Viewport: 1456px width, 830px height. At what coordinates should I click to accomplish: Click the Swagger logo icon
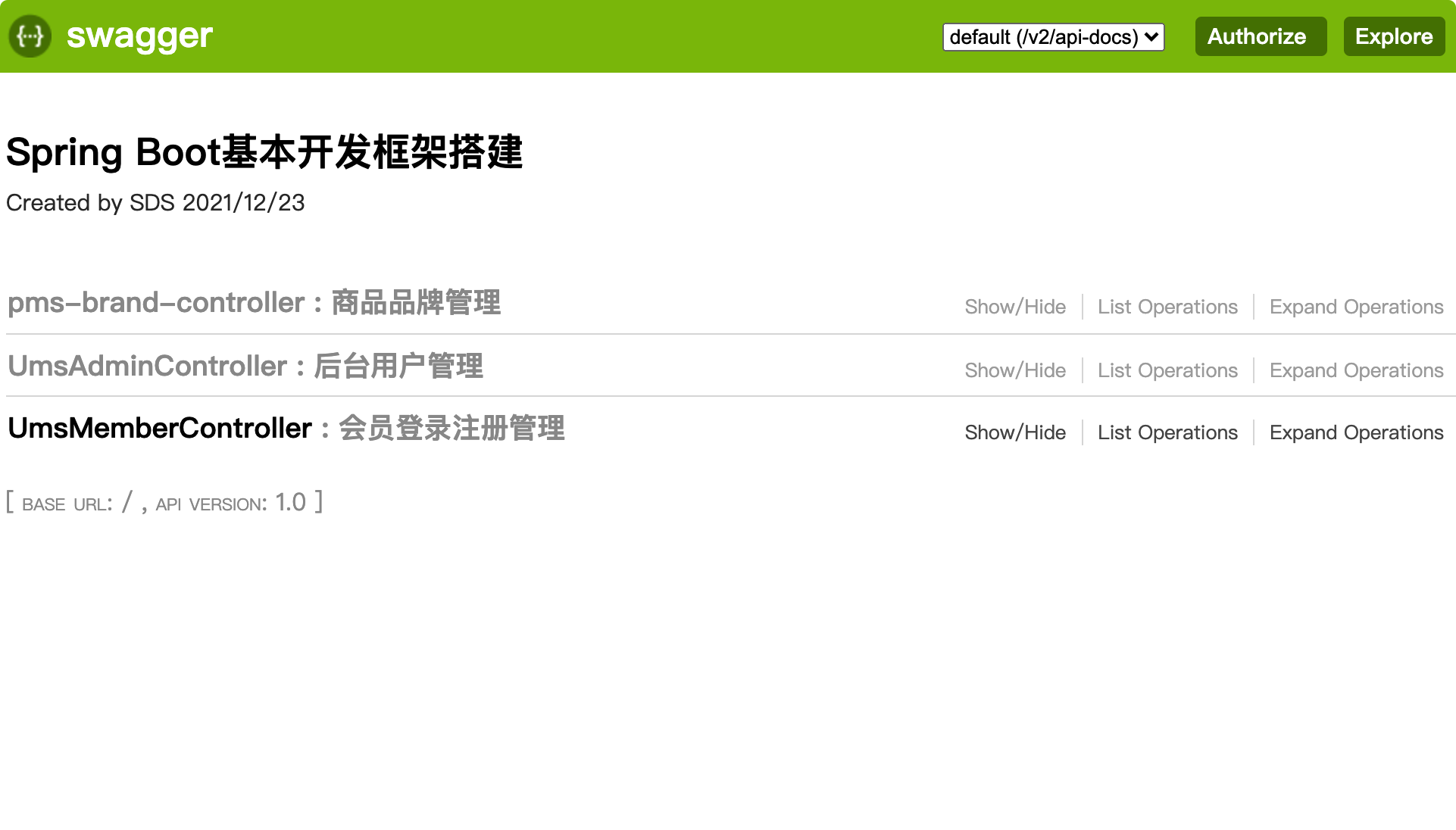pos(30,36)
